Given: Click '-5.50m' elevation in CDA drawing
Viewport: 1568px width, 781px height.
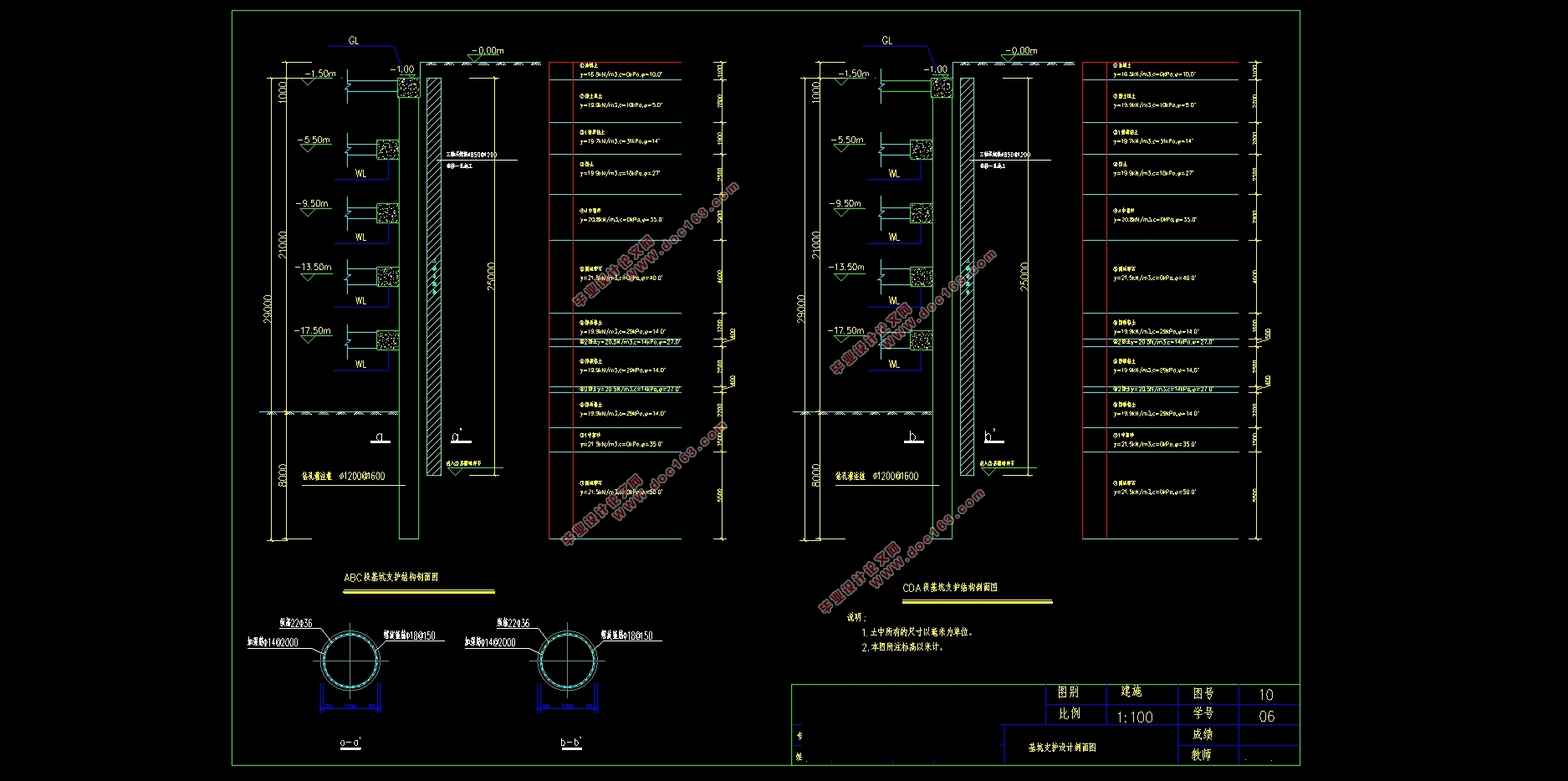Looking at the screenshot, I should click(x=847, y=140).
